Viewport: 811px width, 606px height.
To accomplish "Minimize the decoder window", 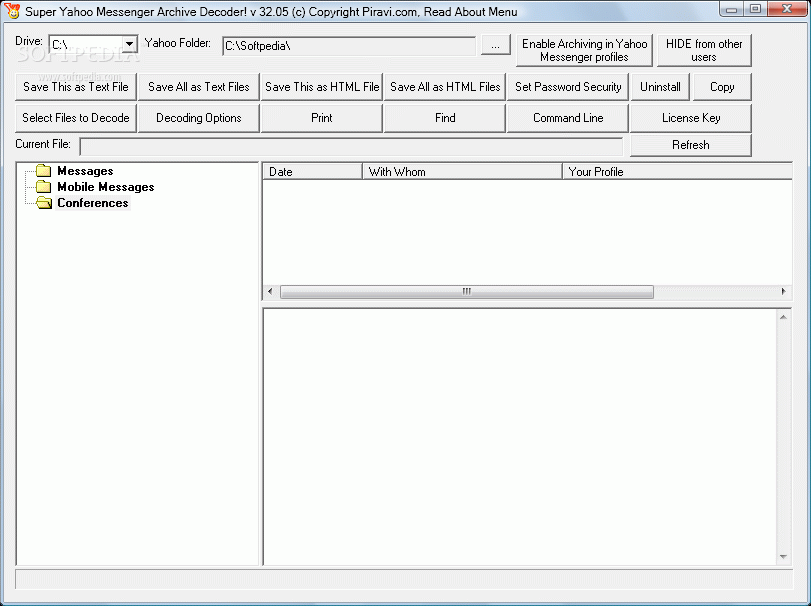I will (731, 9).
